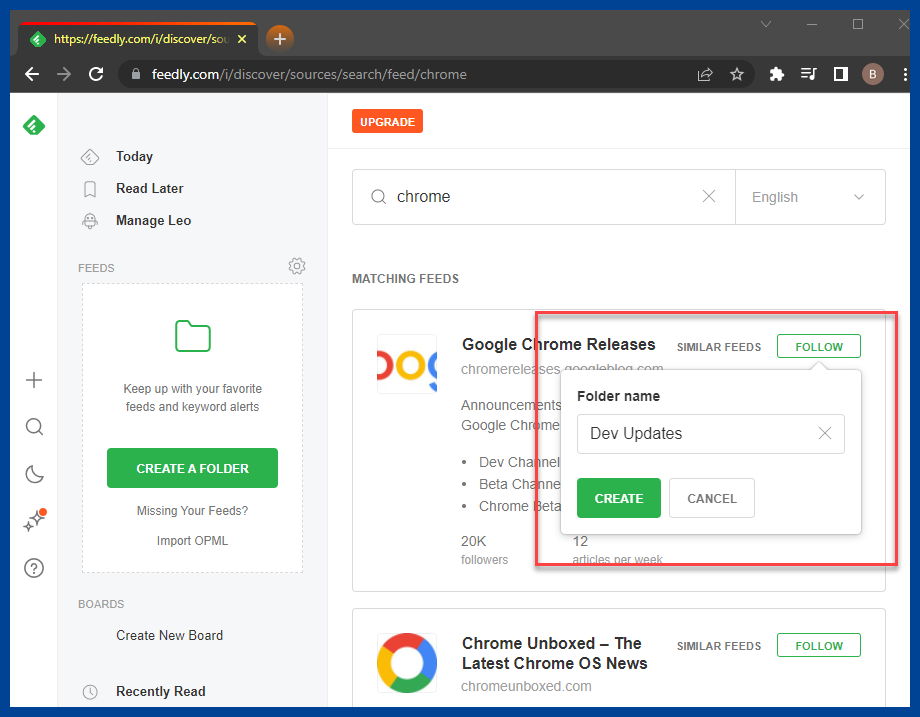This screenshot has height=717, width=920.
Task: Click CREATE A FOLDER button
Action: click(x=192, y=468)
